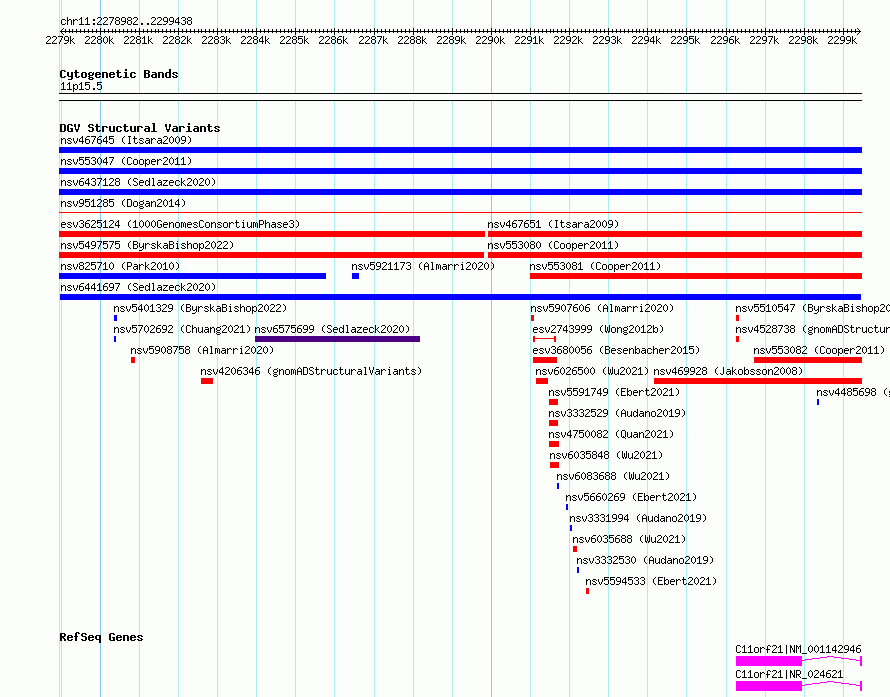The width and height of the screenshot is (890, 697).
Task: Open nsv6437128 (Sedlazeck2020) variant label
Action: (138, 182)
